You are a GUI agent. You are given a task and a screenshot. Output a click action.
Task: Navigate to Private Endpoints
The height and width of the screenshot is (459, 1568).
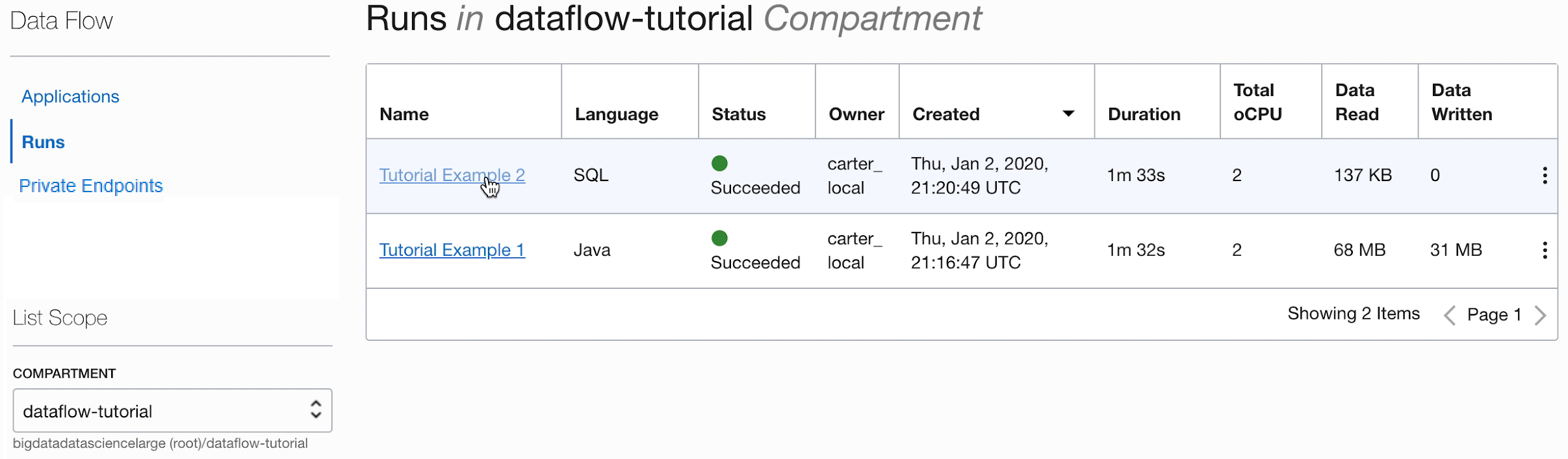click(x=91, y=186)
